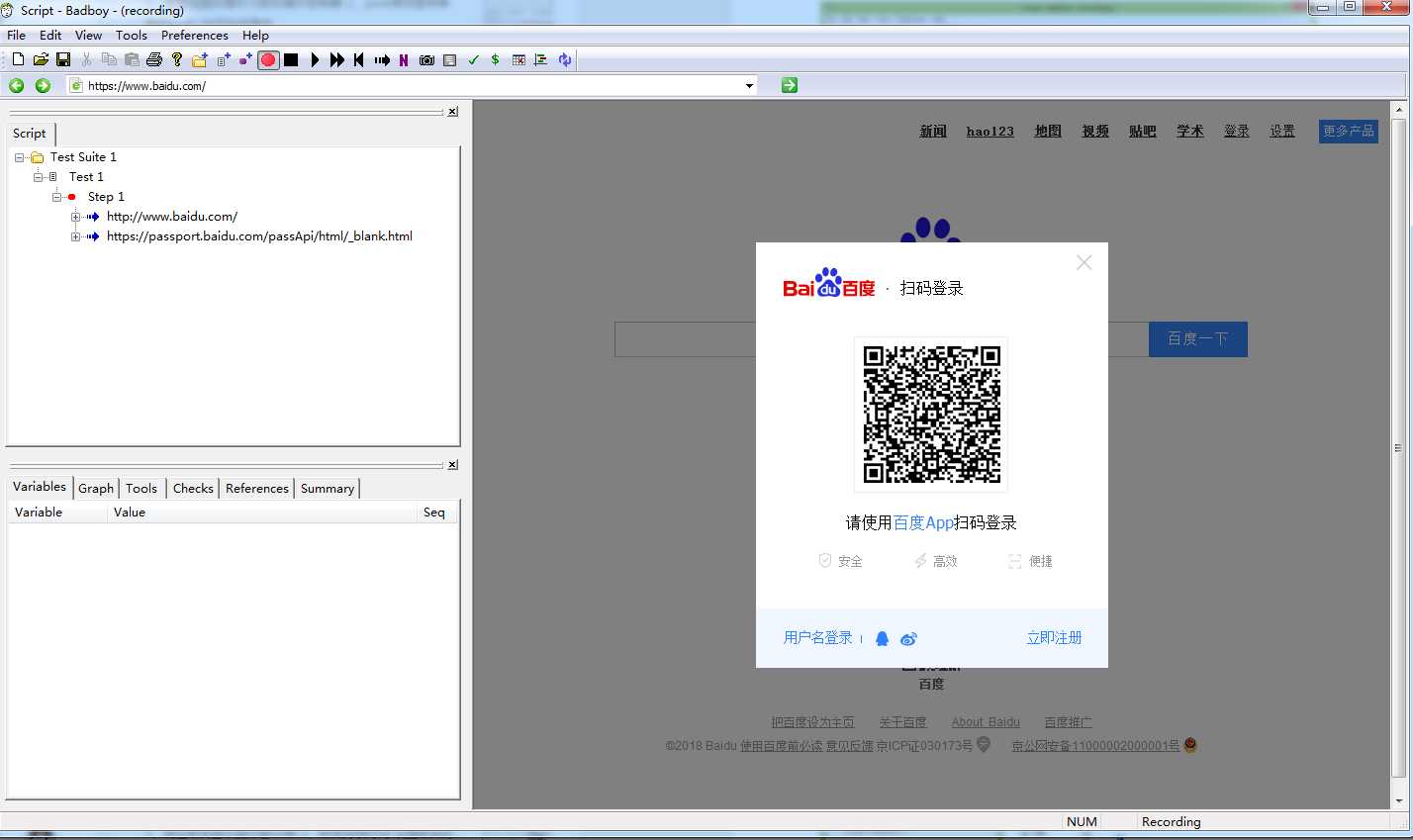Go back with the green left arrow
This screenshot has width=1413, height=840.
point(17,85)
